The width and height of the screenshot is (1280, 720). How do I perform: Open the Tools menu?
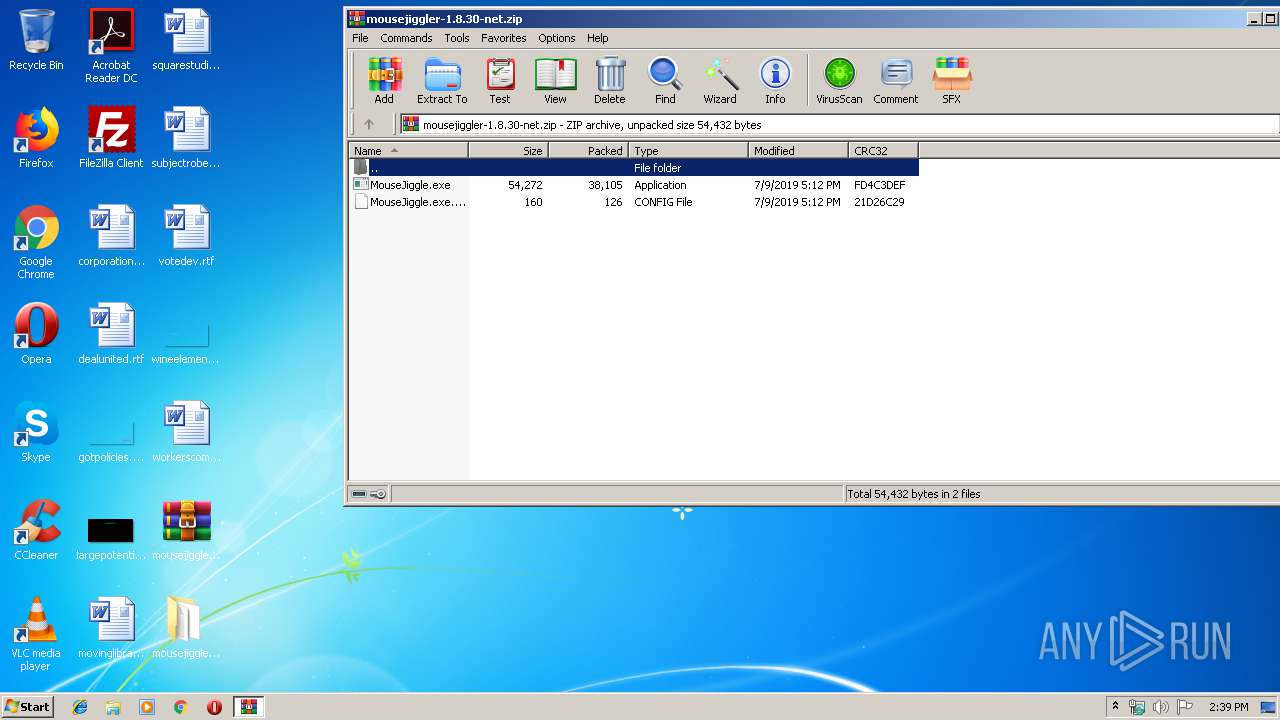pos(457,38)
